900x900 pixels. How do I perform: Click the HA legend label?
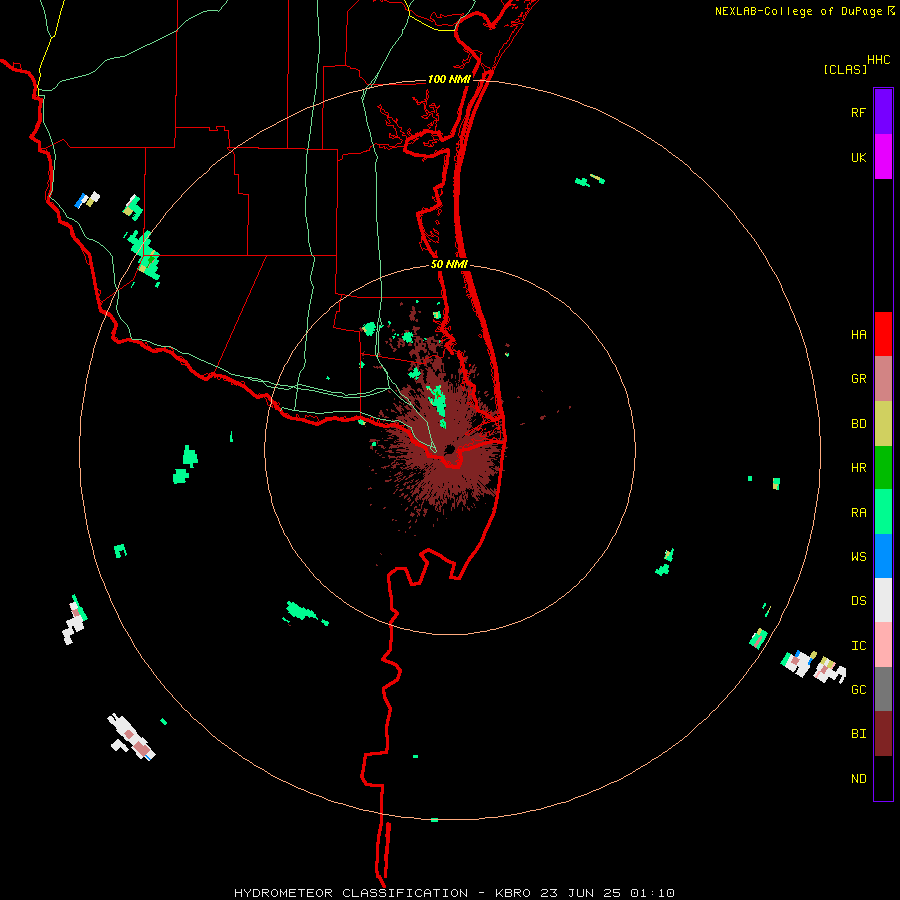(858, 335)
